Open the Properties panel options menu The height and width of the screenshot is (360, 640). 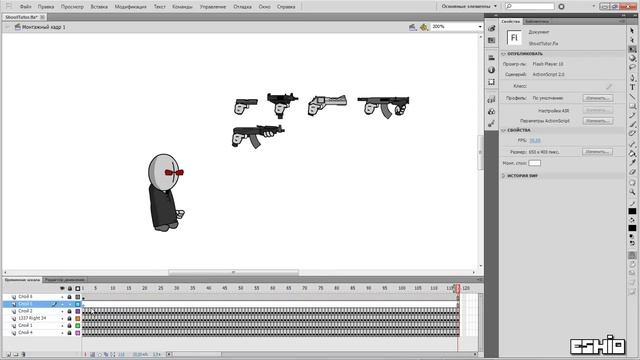pyautogui.click(x=622, y=21)
